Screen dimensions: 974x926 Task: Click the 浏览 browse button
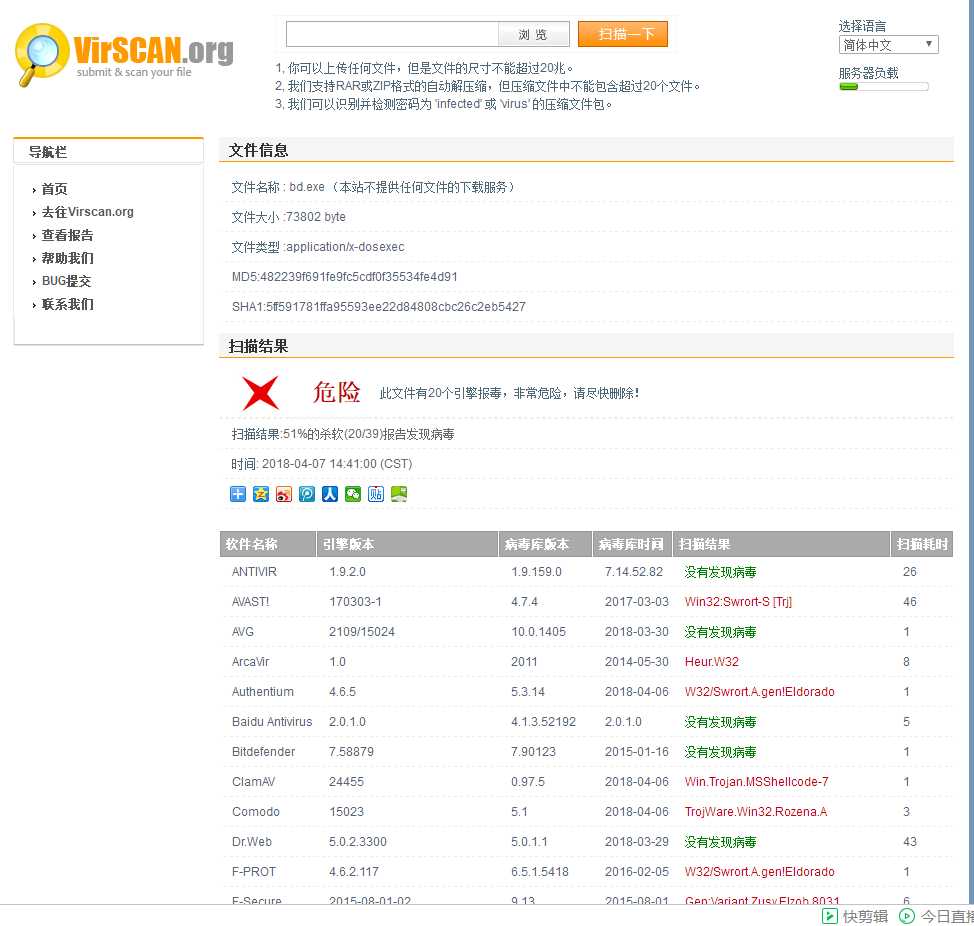(534, 34)
